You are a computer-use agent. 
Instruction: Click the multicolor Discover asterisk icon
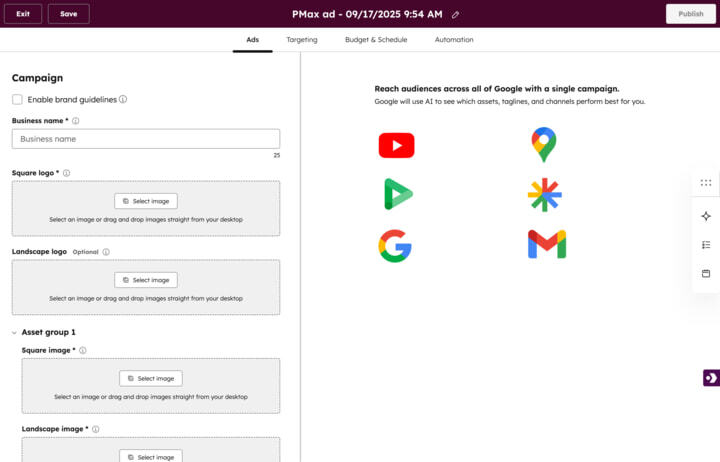tap(545, 195)
